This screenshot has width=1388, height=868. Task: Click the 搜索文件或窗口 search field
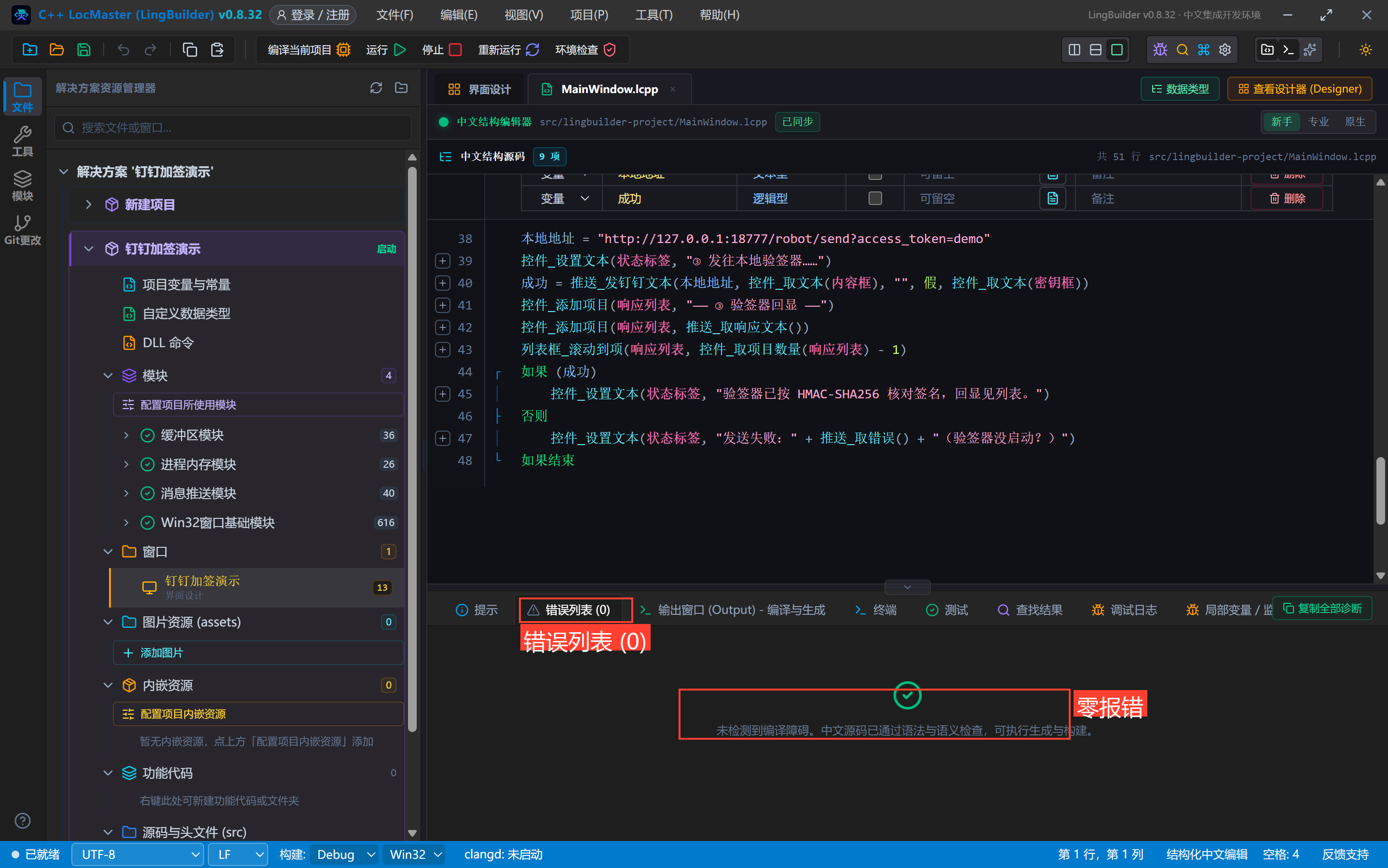(233, 127)
